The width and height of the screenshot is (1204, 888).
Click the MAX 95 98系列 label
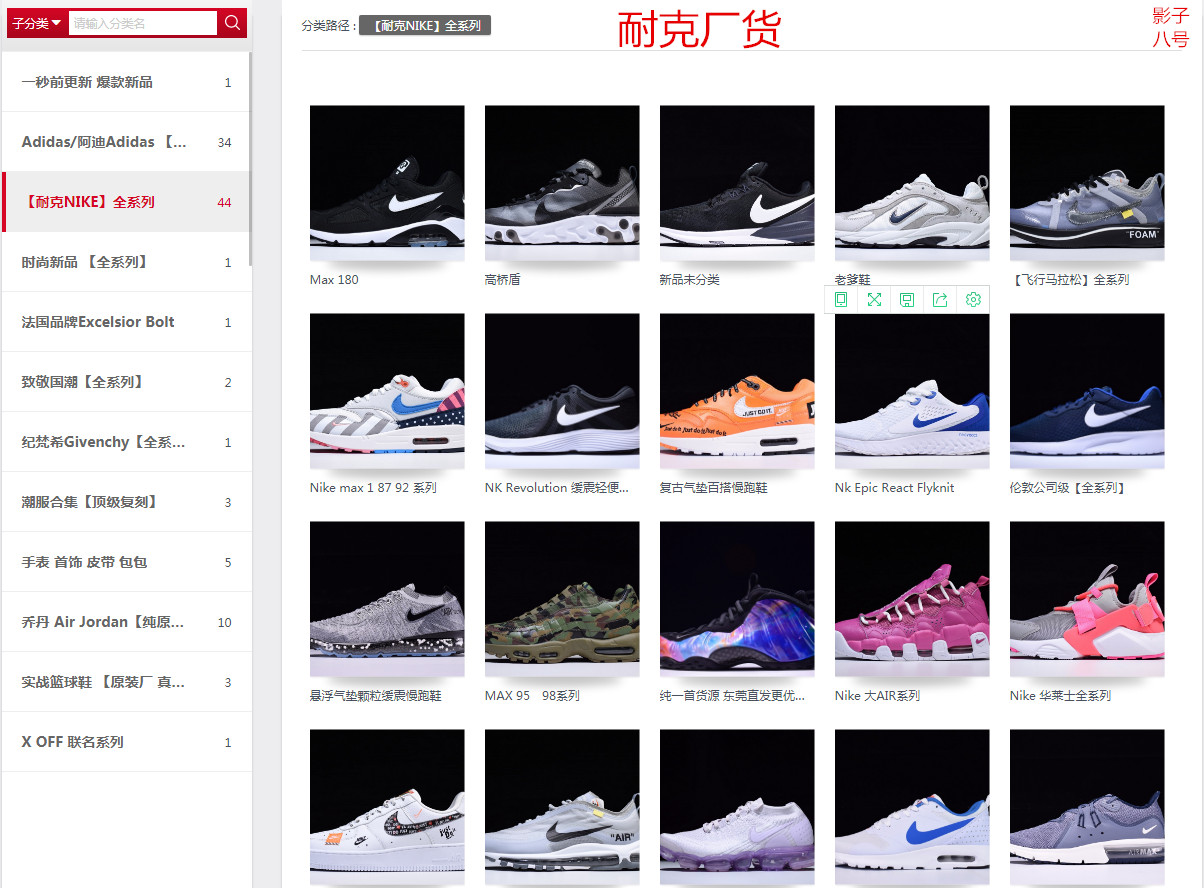[x=532, y=696]
